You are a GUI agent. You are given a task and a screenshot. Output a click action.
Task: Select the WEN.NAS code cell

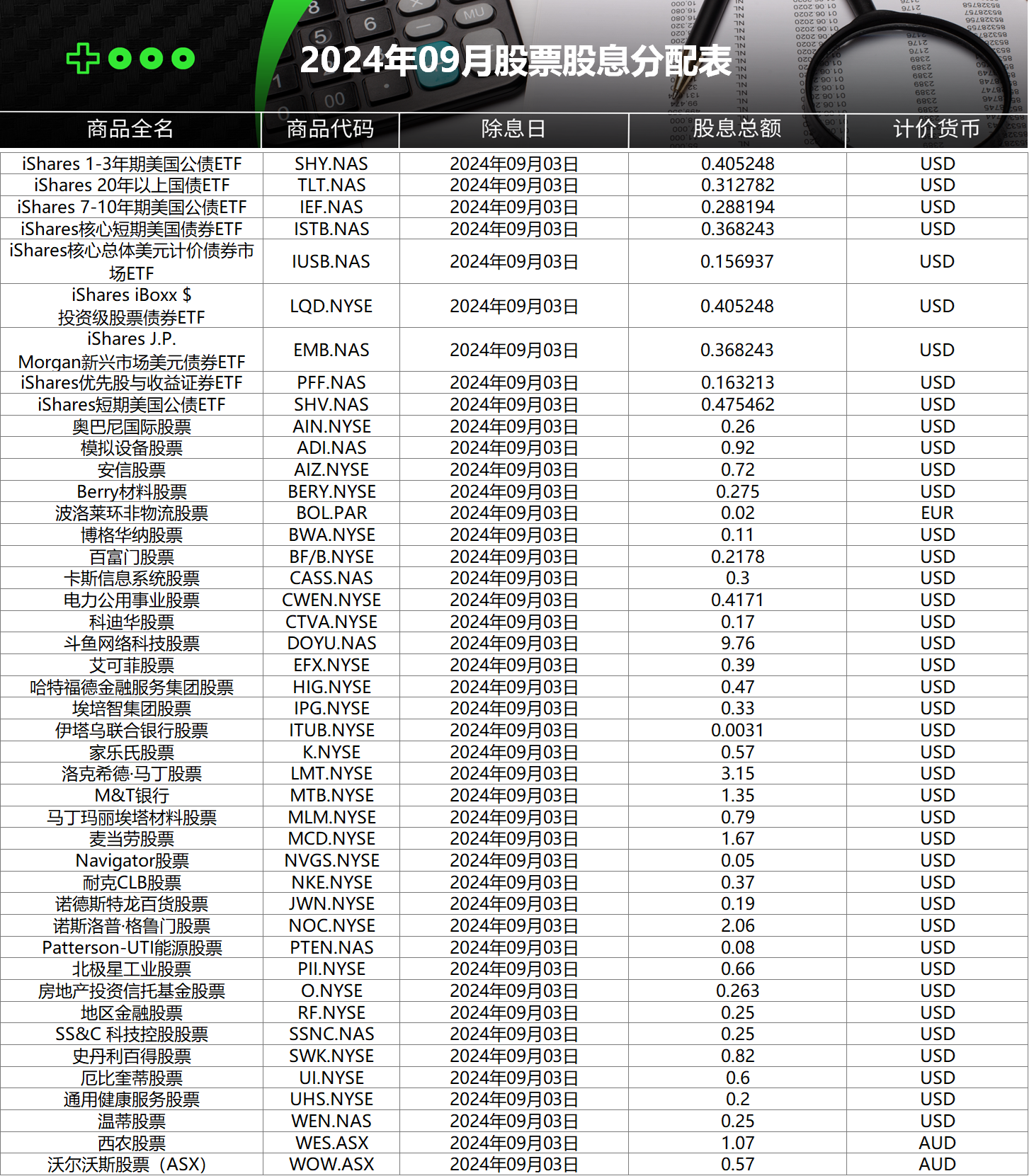tap(331, 1121)
